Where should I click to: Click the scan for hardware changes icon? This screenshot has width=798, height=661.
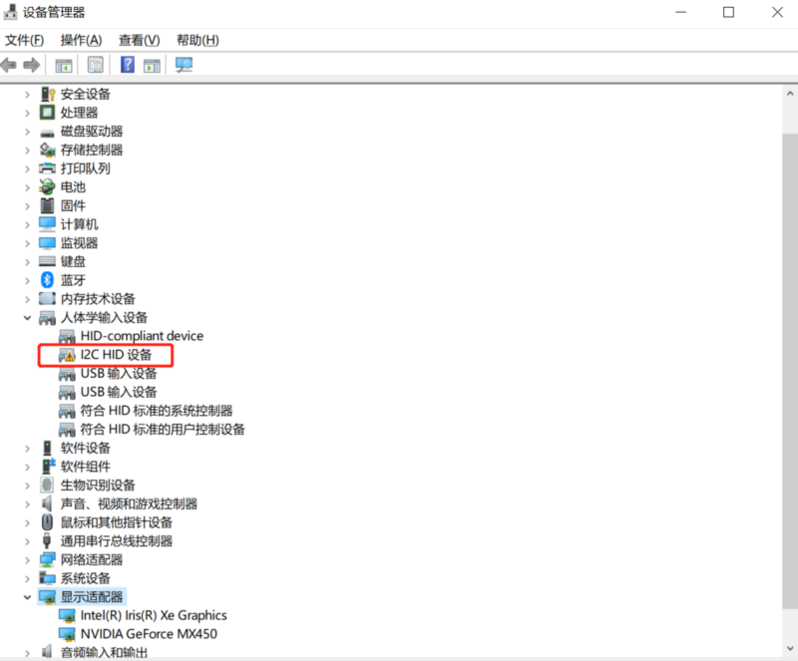183,65
